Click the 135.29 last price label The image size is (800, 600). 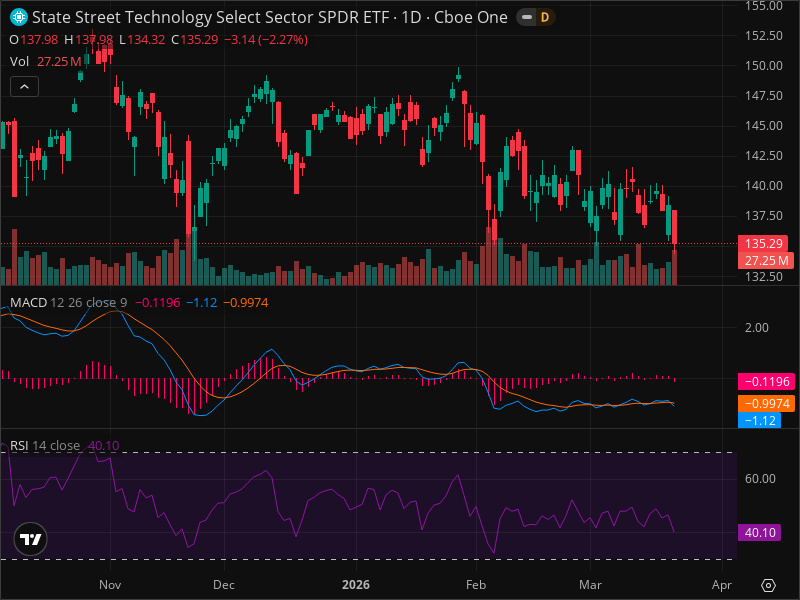pyautogui.click(x=763, y=243)
